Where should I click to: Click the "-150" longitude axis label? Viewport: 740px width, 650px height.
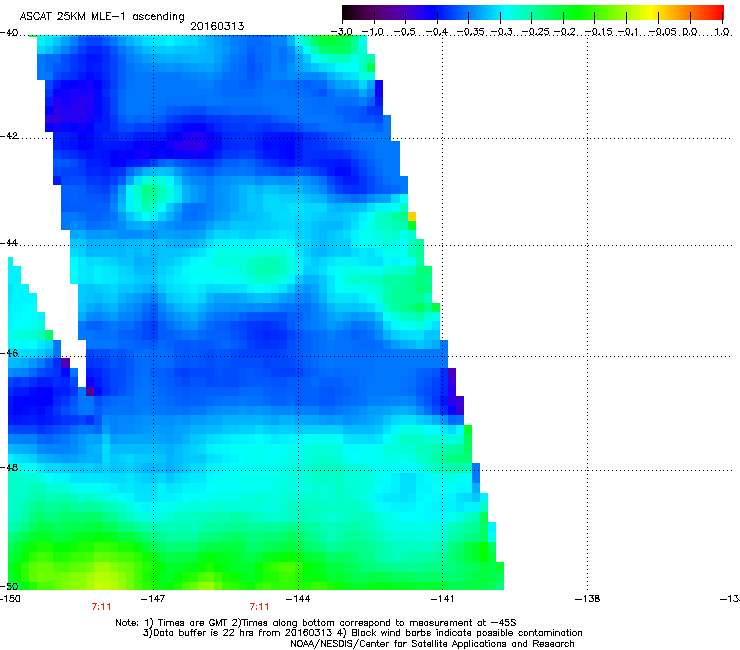(x=10, y=599)
